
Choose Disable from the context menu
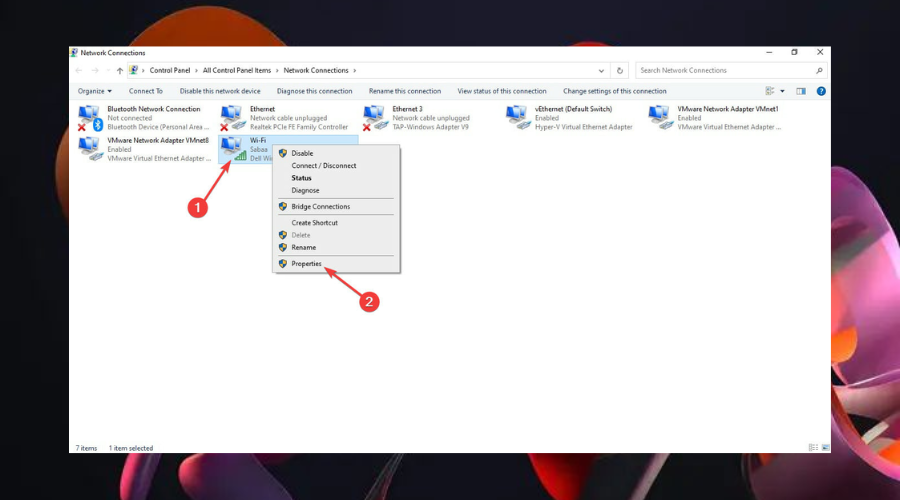(336, 153)
